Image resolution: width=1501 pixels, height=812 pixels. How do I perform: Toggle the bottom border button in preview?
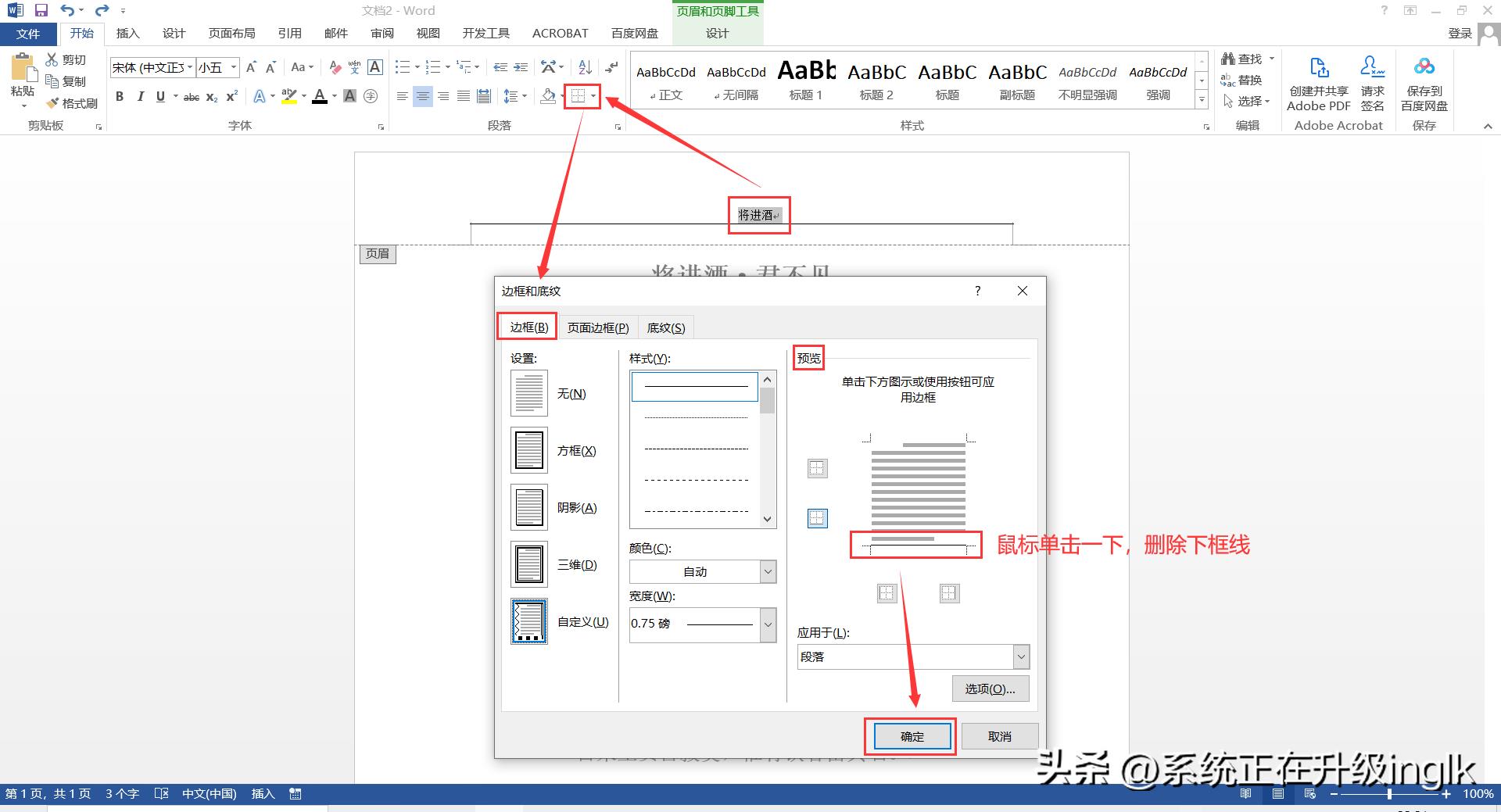point(817,518)
